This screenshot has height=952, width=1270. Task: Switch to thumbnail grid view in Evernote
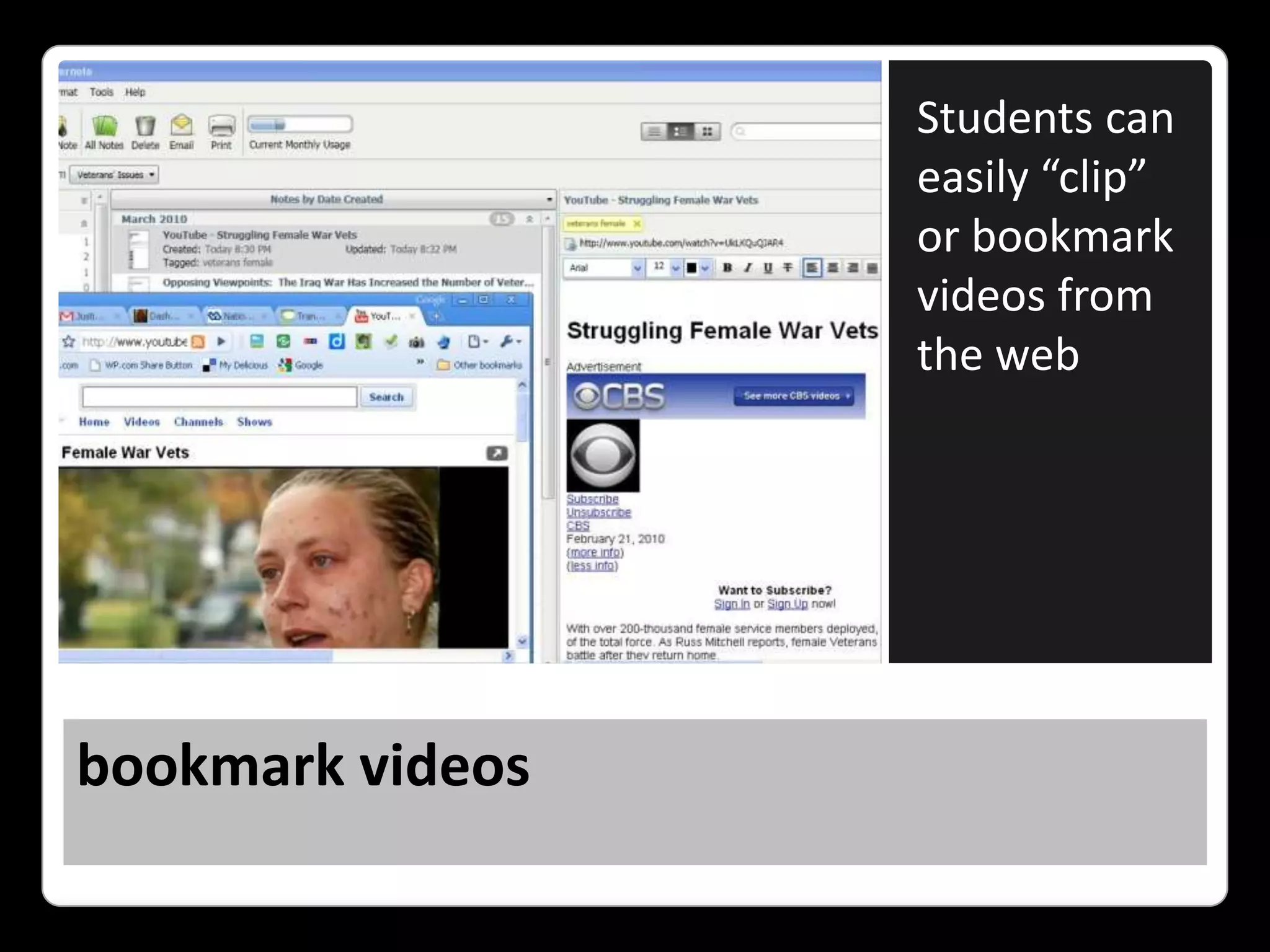(707, 131)
